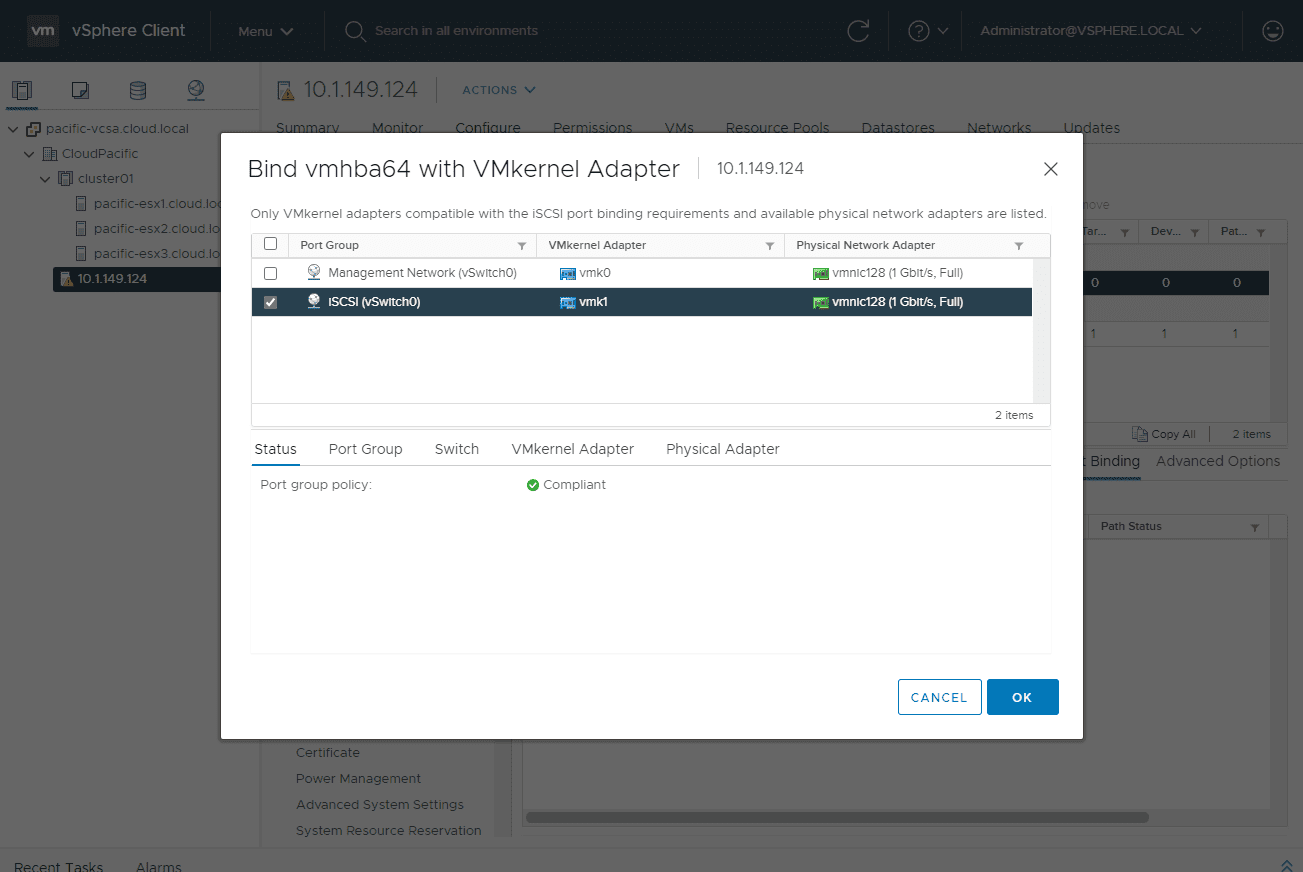This screenshot has width=1303, height=872.
Task: Filter the VMkernel Adapter column
Action: pos(770,246)
